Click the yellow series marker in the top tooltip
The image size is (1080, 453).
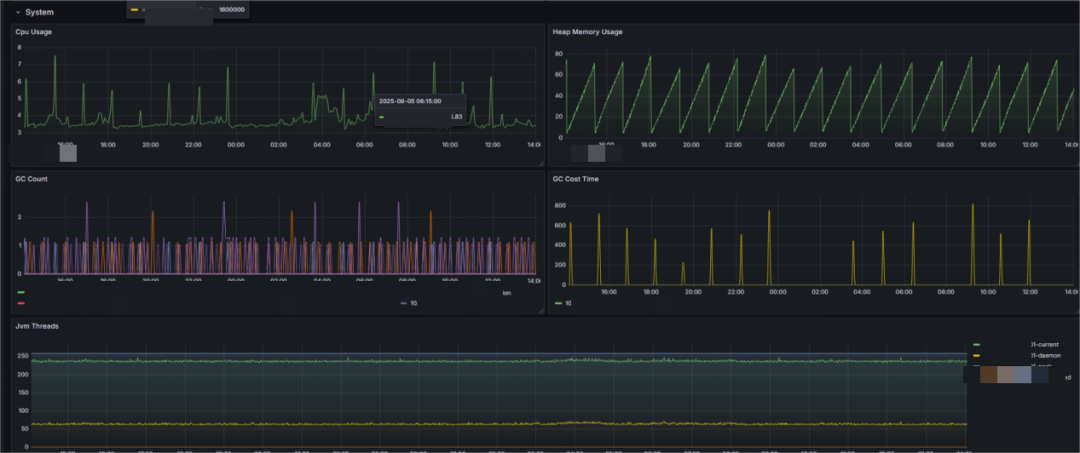135,10
